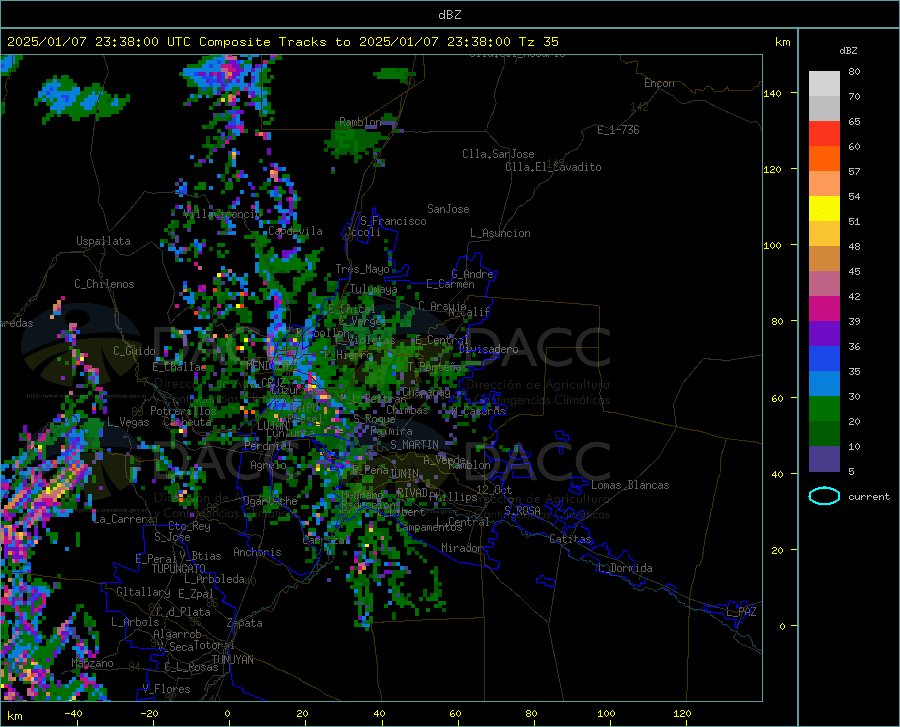Select the Capdevila label

click(295, 231)
